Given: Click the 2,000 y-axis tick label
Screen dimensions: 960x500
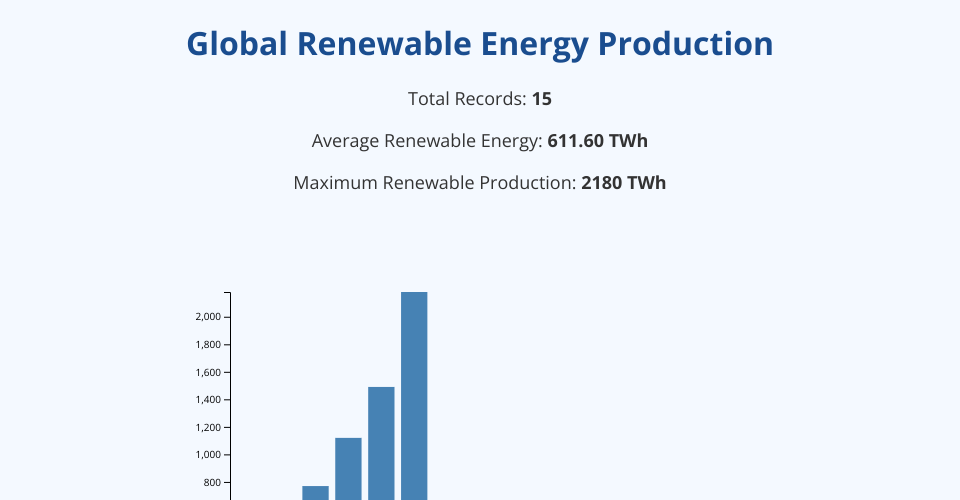Looking at the screenshot, I should click(210, 317).
